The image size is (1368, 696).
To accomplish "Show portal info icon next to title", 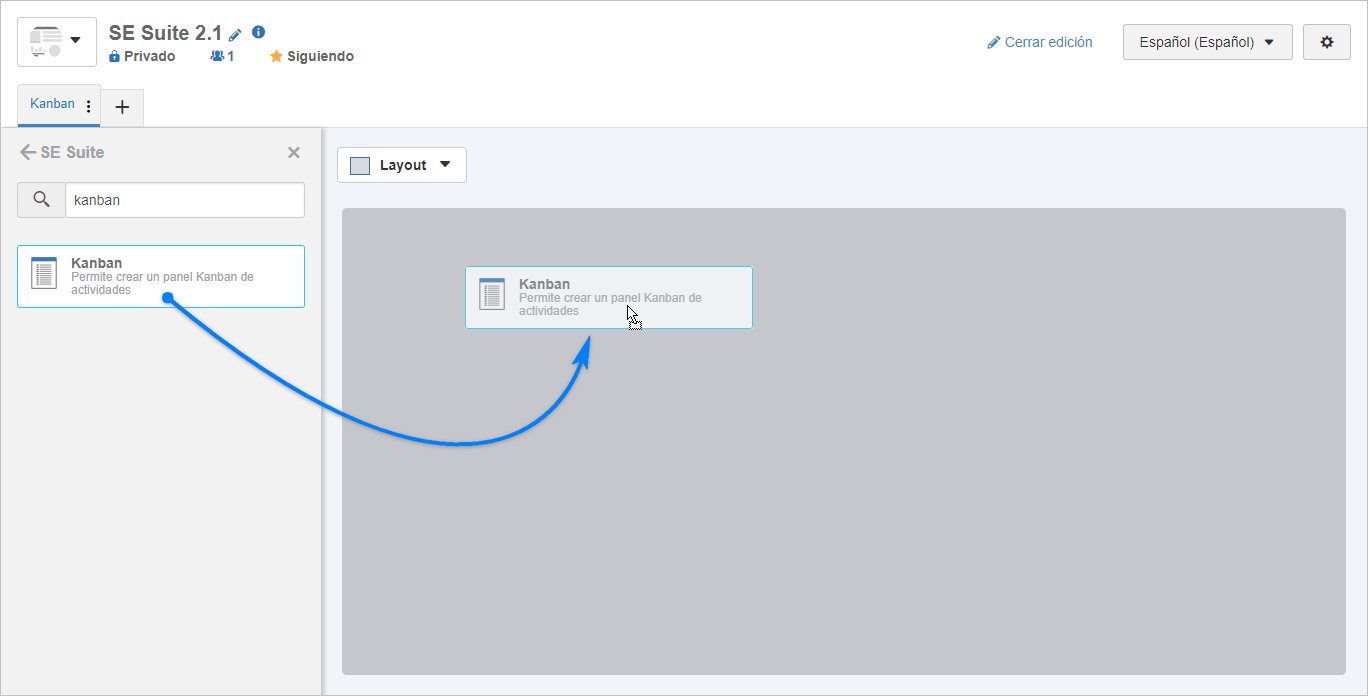I will click(258, 32).
